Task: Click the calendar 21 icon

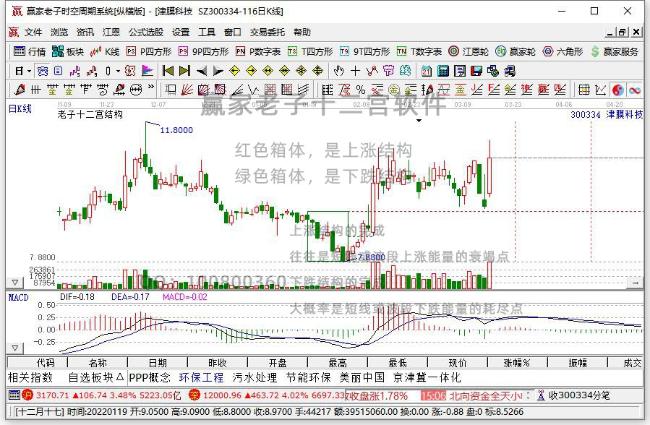Action: tap(427, 71)
